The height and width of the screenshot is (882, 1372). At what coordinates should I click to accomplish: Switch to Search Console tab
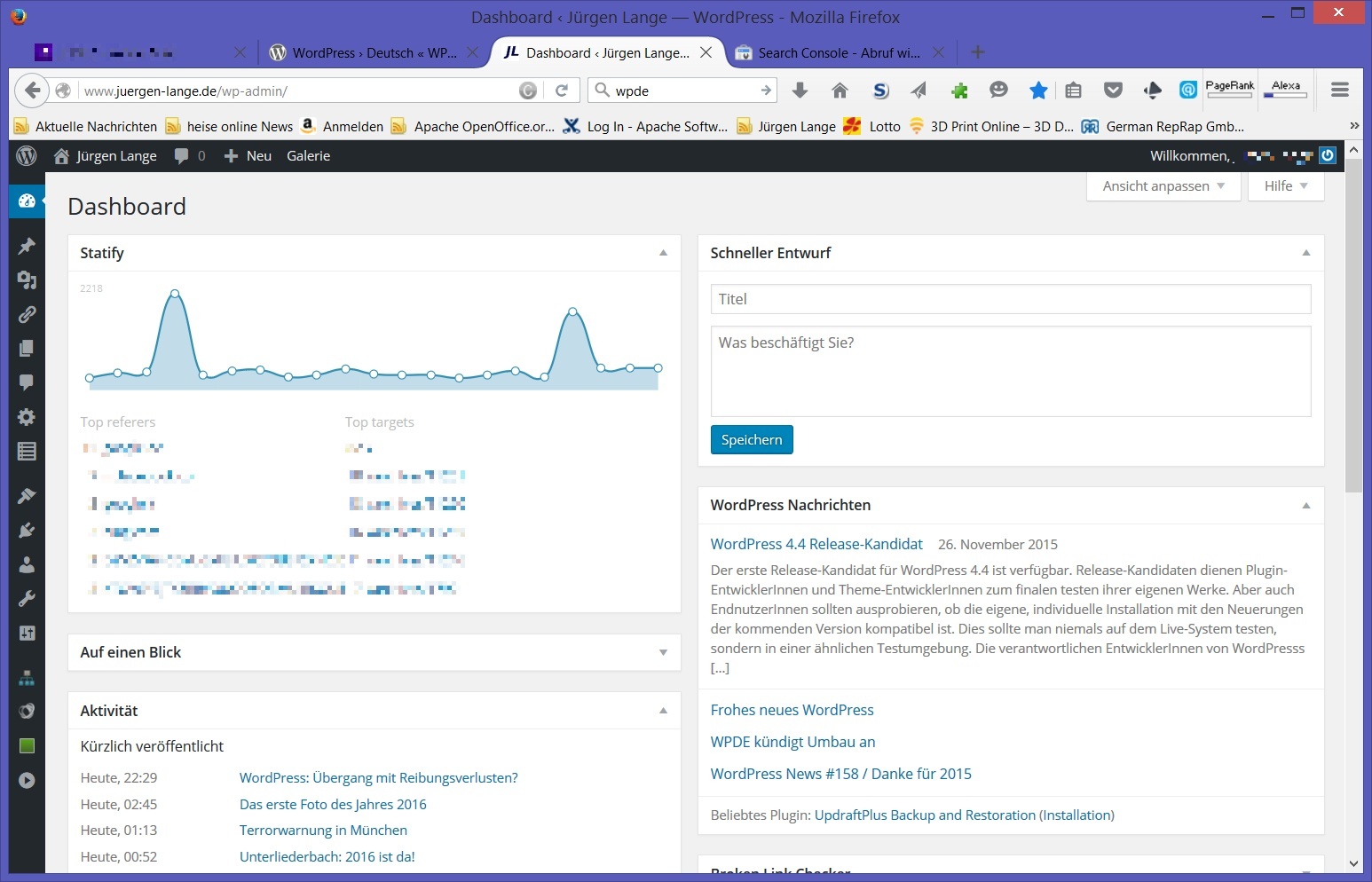(839, 53)
